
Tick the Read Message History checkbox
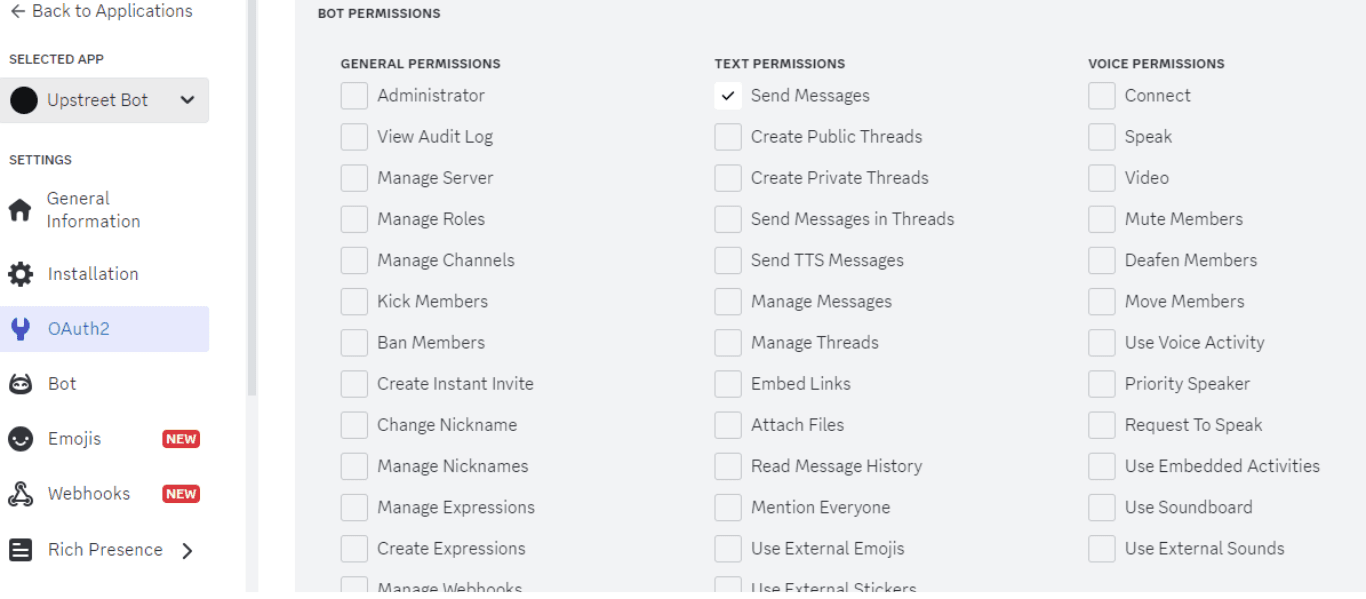(x=728, y=466)
